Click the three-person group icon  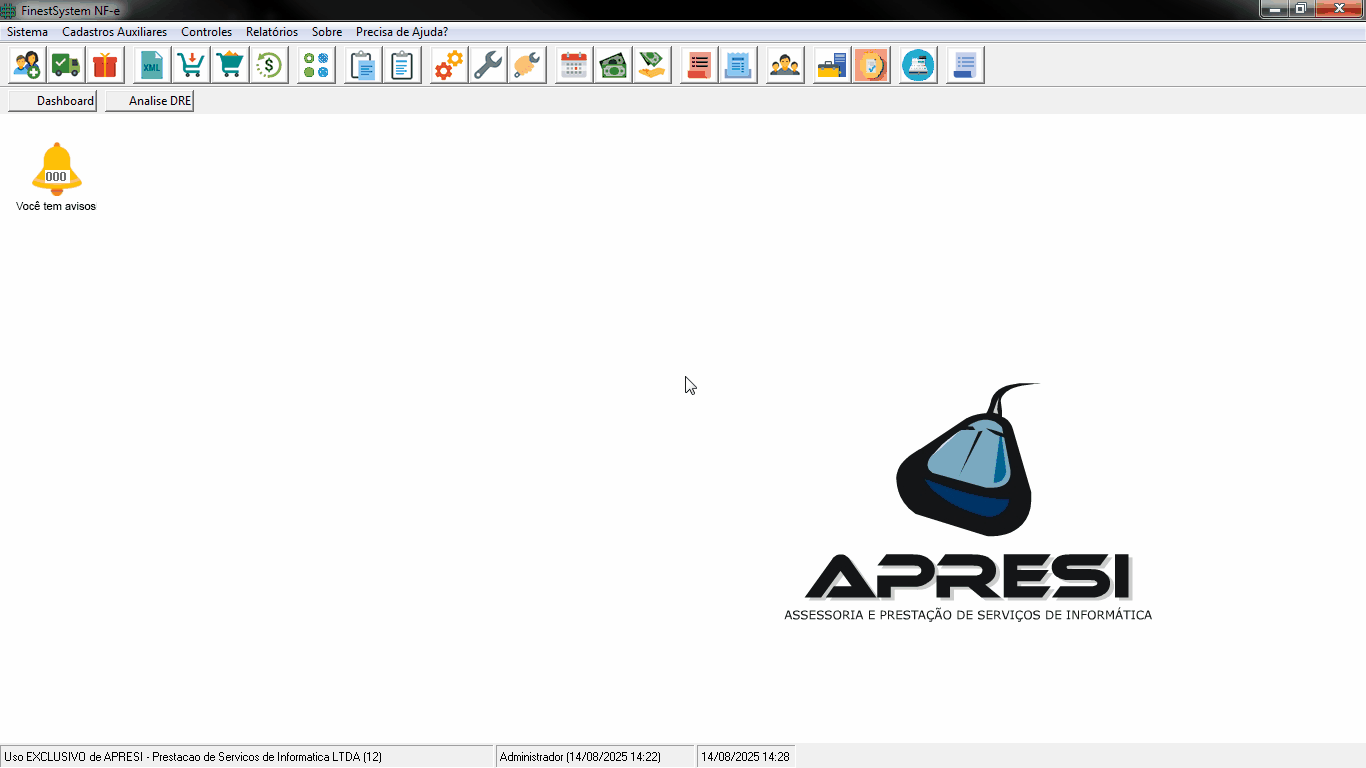[x=785, y=66]
